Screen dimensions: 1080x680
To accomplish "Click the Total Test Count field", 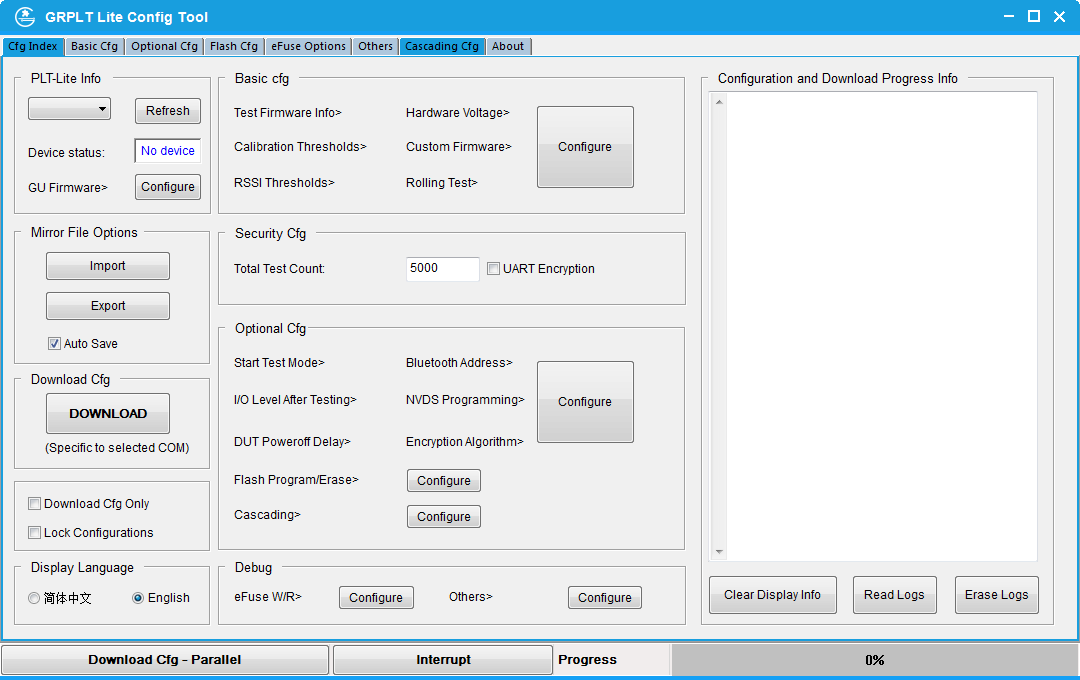I will (442, 269).
